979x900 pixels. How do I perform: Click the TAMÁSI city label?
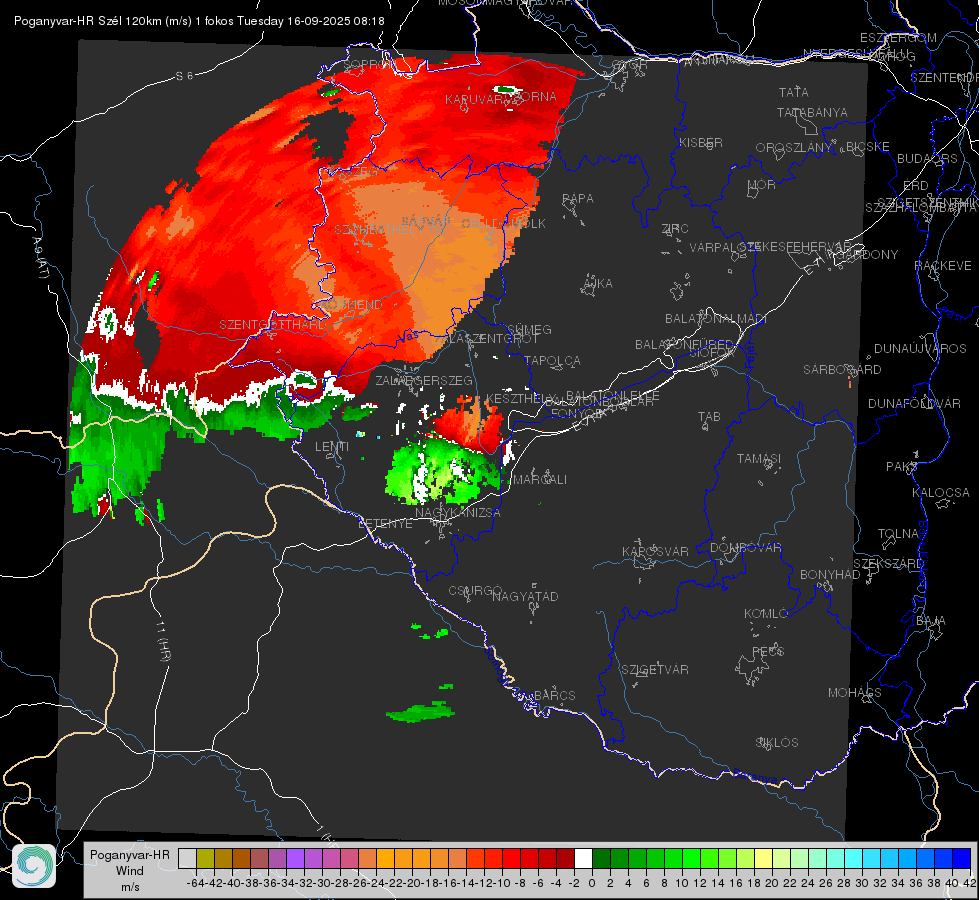759,458
